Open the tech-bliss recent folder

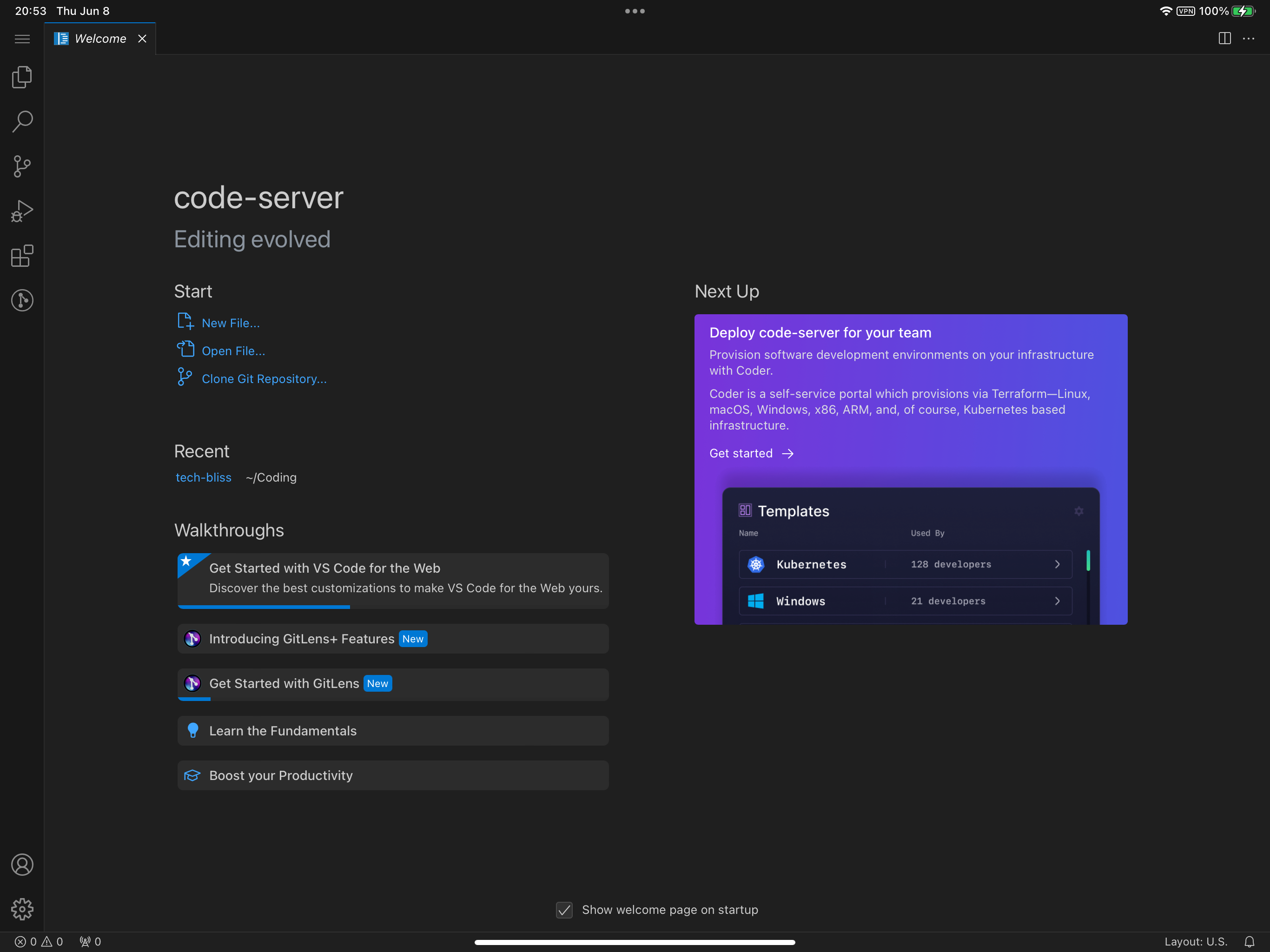coord(203,478)
